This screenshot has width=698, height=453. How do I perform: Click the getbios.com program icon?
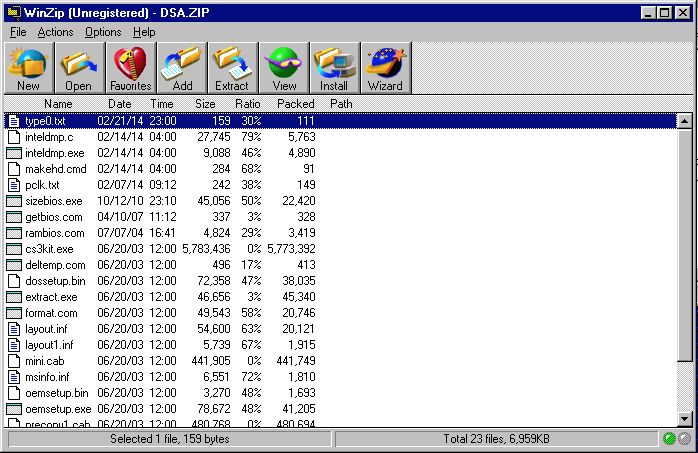tap(14, 217)
